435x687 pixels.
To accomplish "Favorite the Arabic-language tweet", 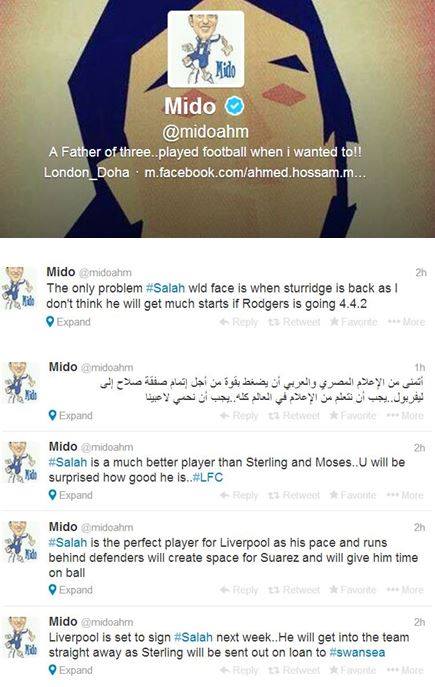I will pos(353,415).
